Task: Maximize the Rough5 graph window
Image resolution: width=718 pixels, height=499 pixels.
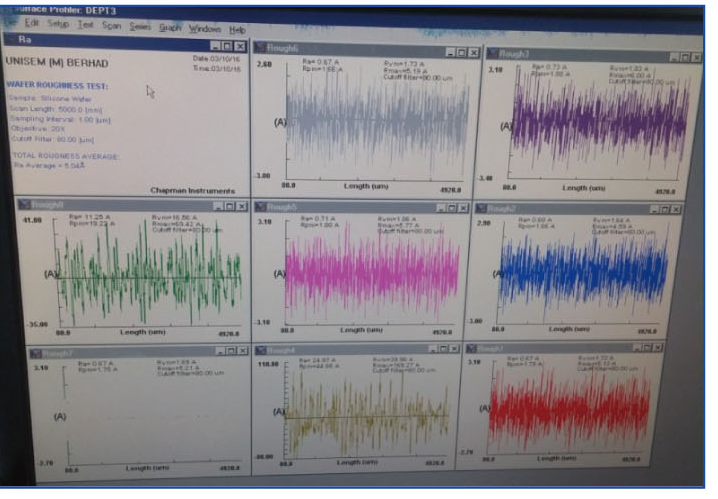Action: (x=452, y=208)
